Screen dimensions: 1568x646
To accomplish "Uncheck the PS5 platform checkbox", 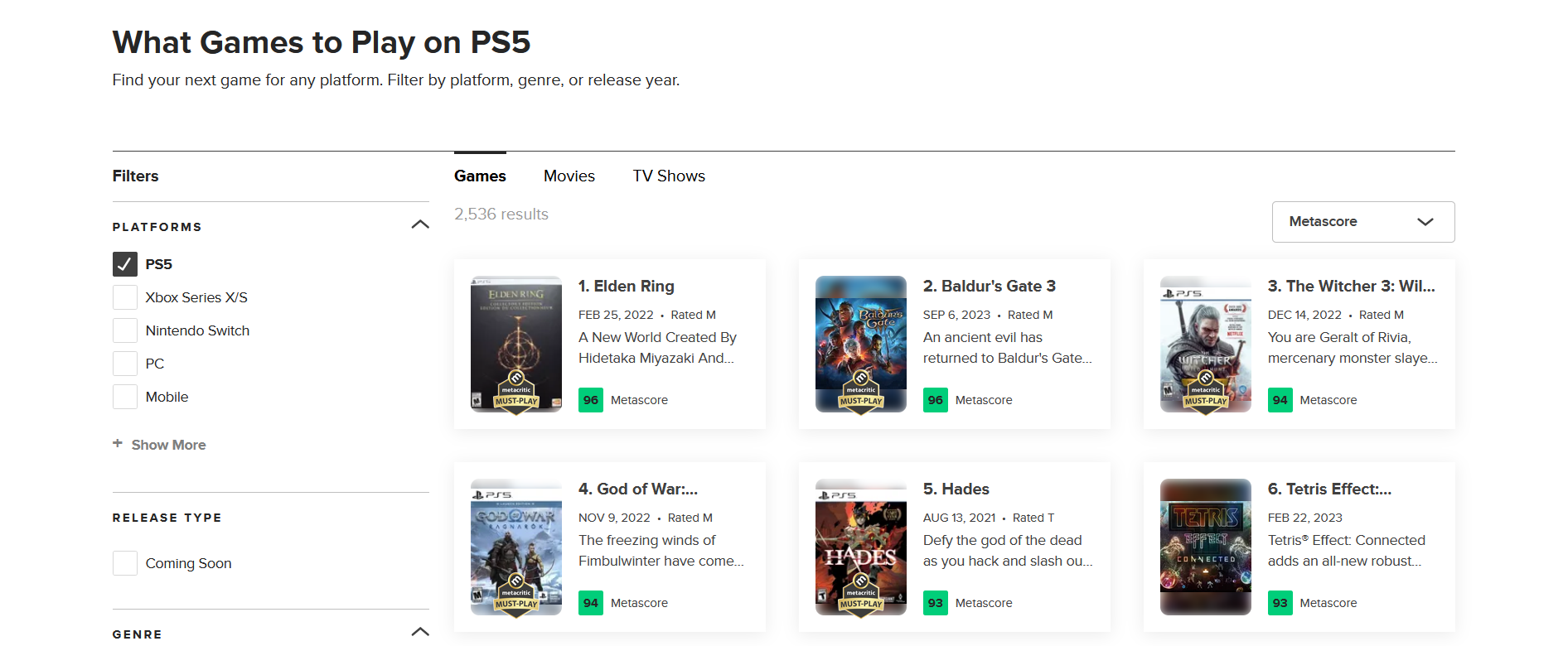I will click(125, 264).
